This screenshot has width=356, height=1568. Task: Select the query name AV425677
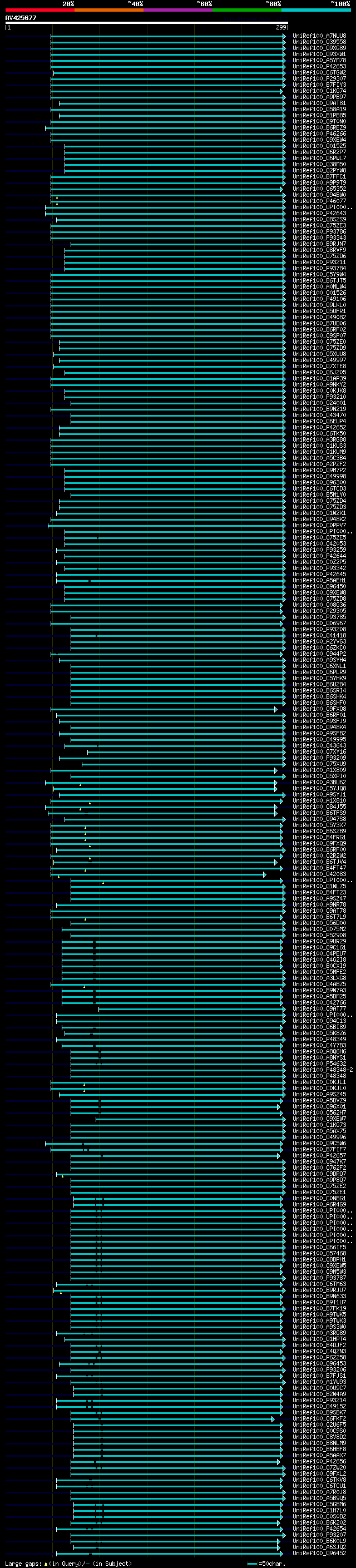pos(21,18)
